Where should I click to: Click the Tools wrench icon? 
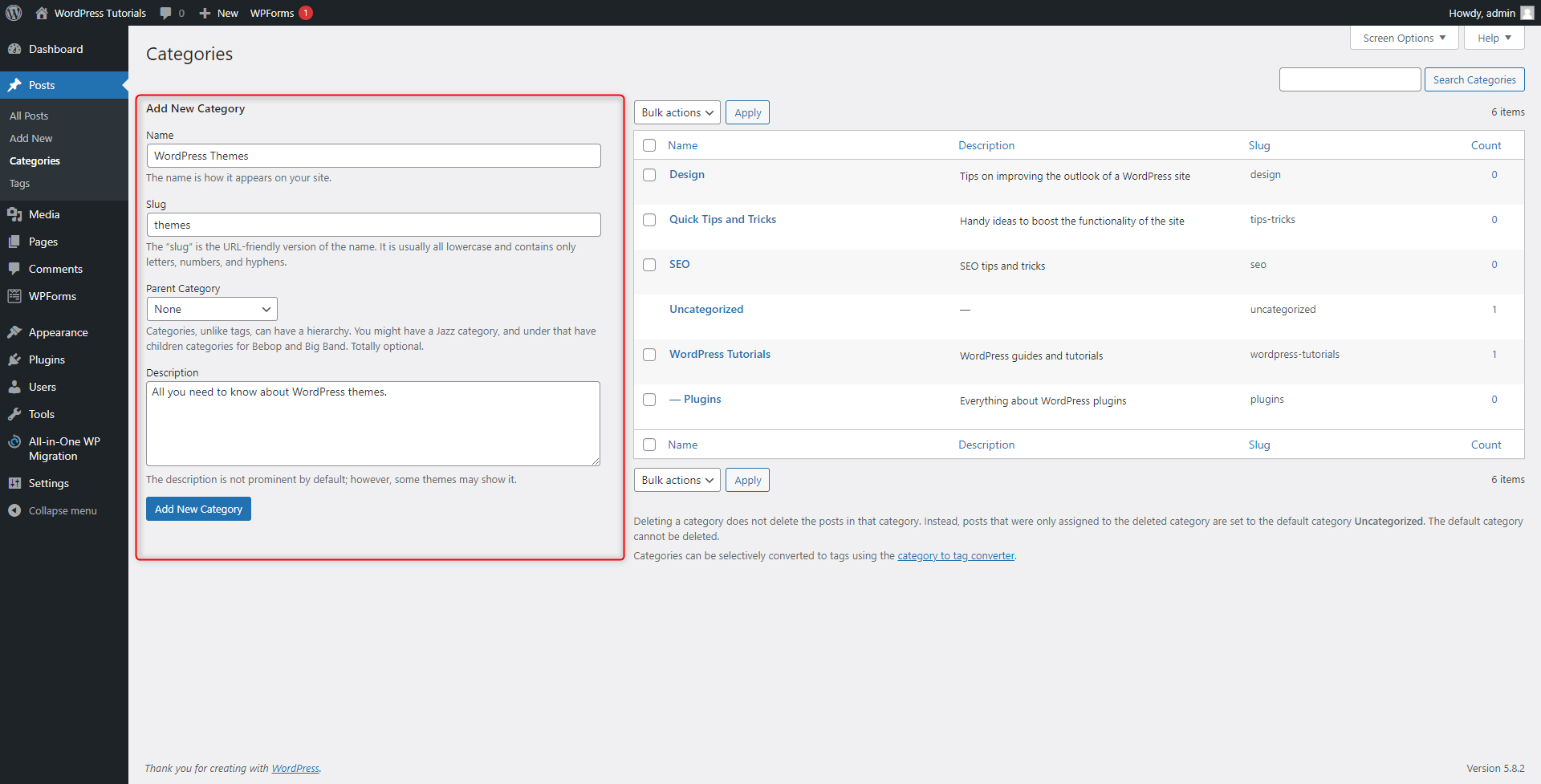14,414
